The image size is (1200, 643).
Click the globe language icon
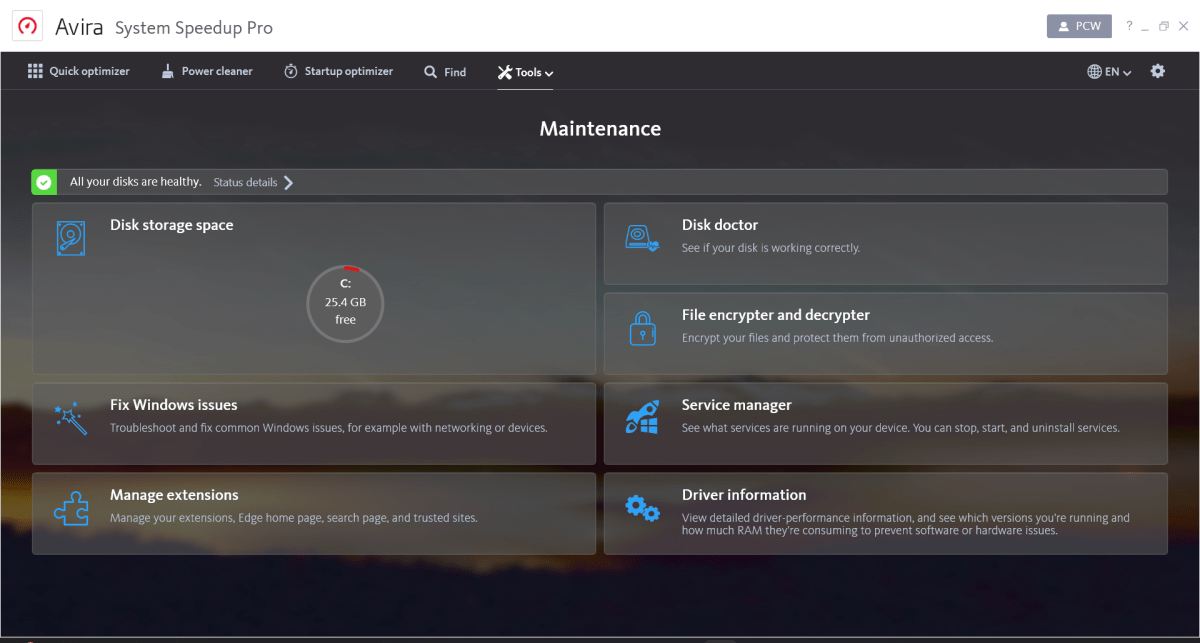click(1094, 72)
